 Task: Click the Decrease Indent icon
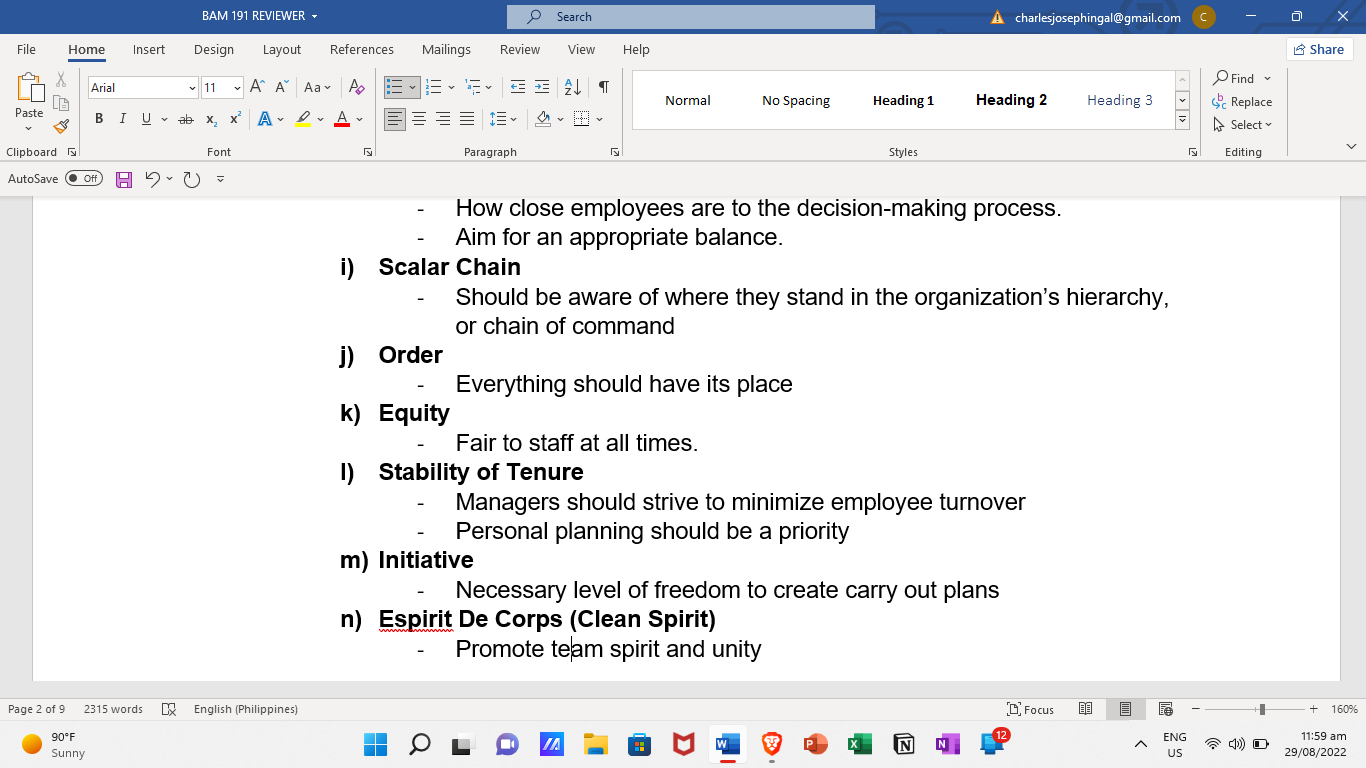517,87
